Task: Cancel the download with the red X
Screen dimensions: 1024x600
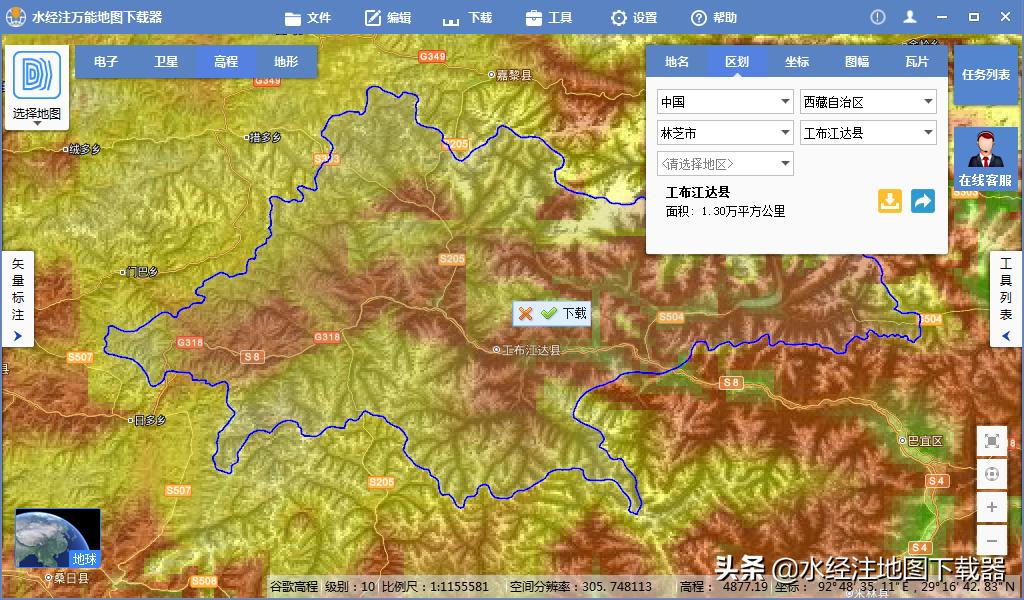Action: (525, 313)
